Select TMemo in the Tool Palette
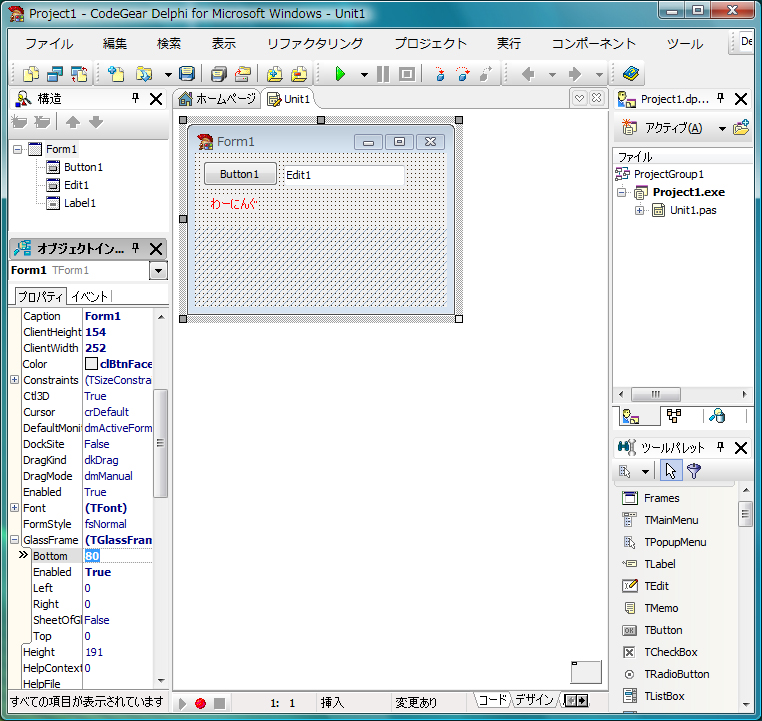Image resolution: width=762 pixels, height=721 pixels. (661, 608)
